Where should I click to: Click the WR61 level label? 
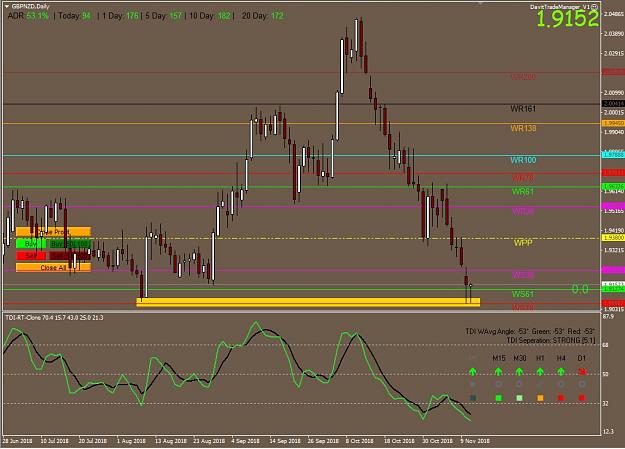coord(523,191)
